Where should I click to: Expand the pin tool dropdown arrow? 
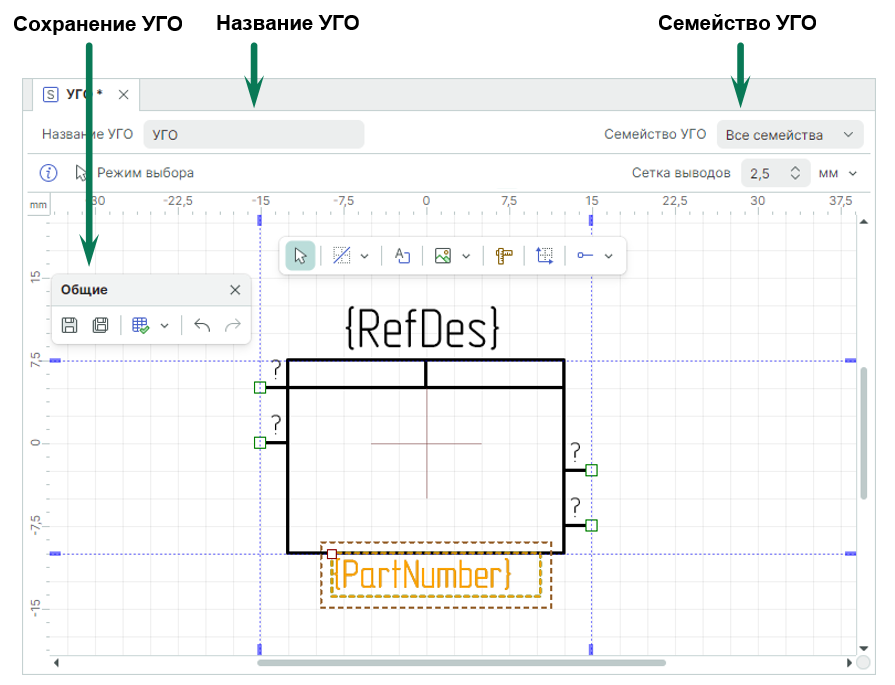608,256
